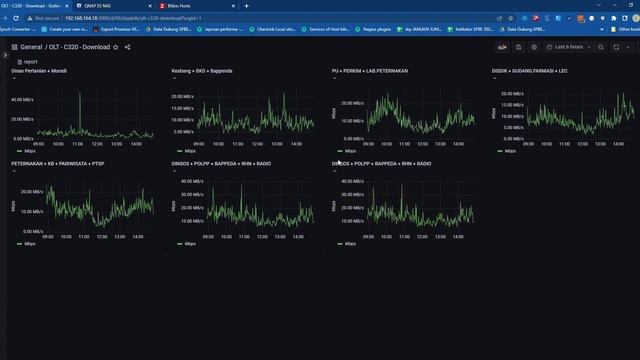Open the Indikator SPBE bookmark

click(x=471, y=29)
